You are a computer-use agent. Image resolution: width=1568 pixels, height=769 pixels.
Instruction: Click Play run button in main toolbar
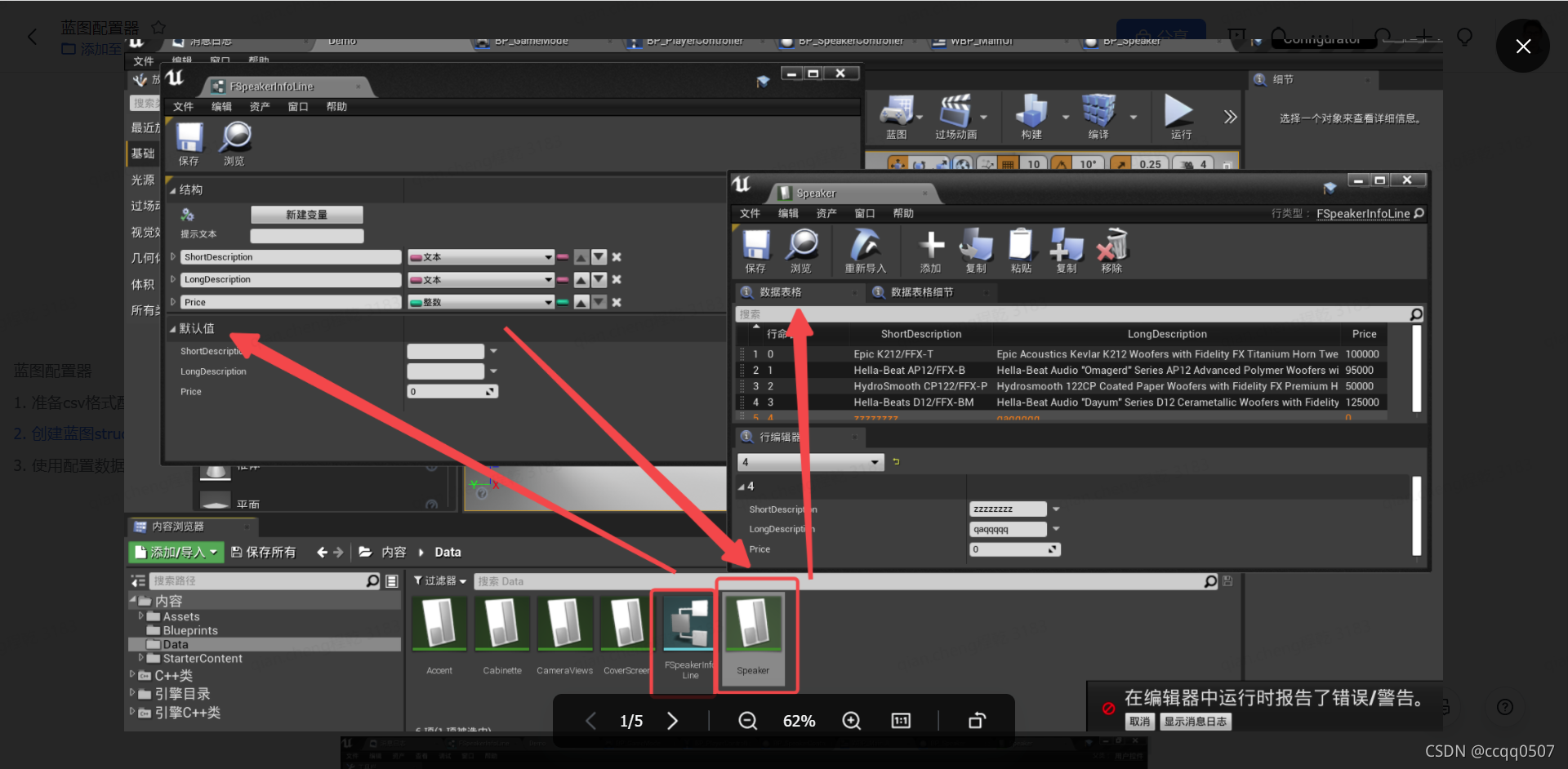tap(1180, 117)
